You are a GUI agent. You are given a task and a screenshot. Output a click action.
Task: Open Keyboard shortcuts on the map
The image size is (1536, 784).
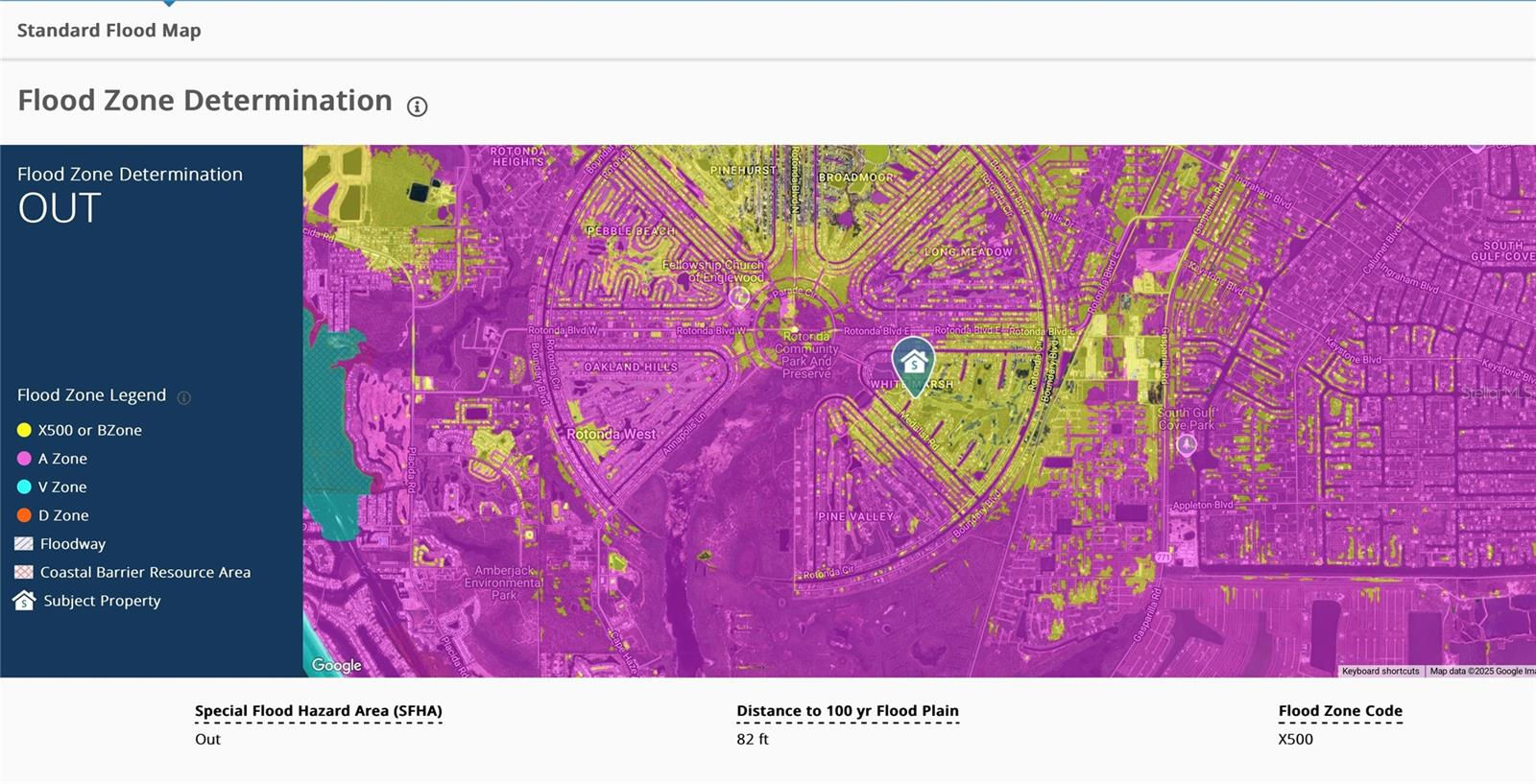pos(1380,672)
